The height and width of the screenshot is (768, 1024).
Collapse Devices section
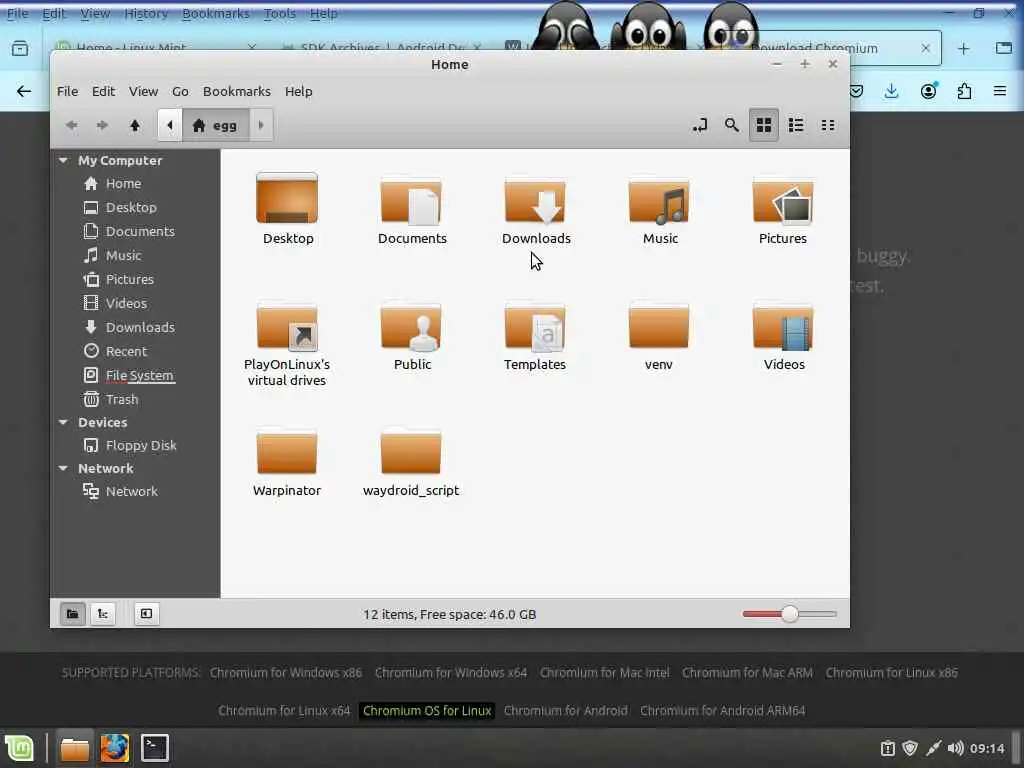point(63,423)
